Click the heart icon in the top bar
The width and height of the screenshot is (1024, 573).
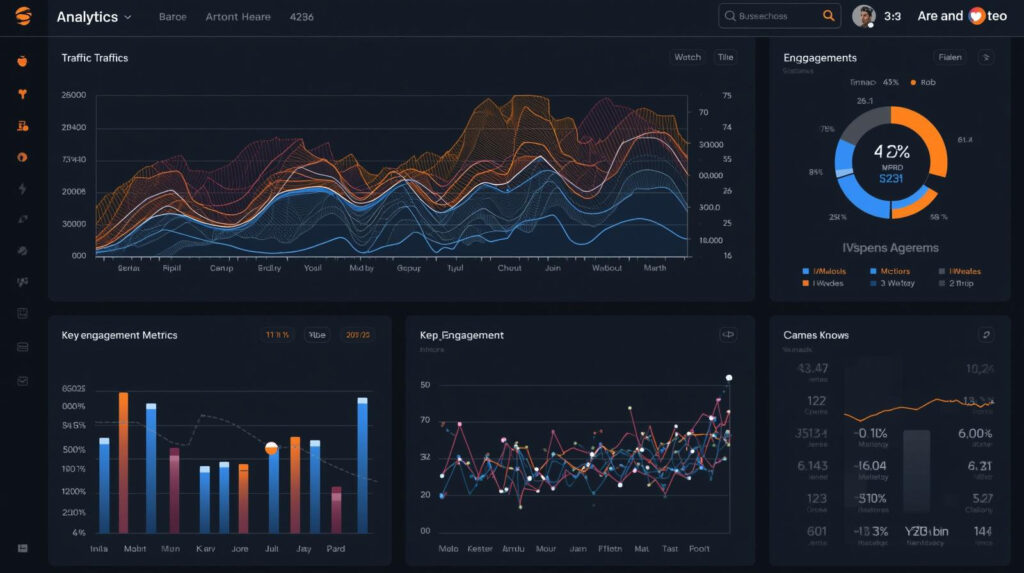click(x=976, y=16)
